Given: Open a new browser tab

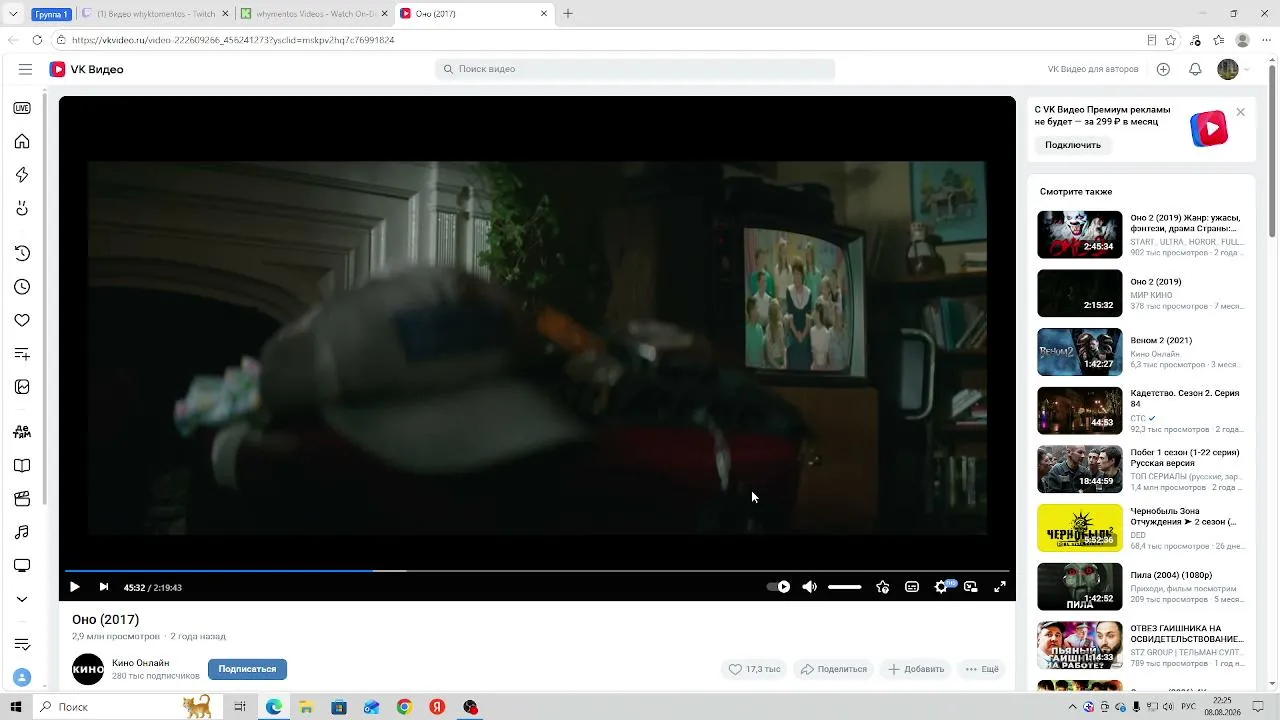Looking at the screenshot, I should [568, 14].
